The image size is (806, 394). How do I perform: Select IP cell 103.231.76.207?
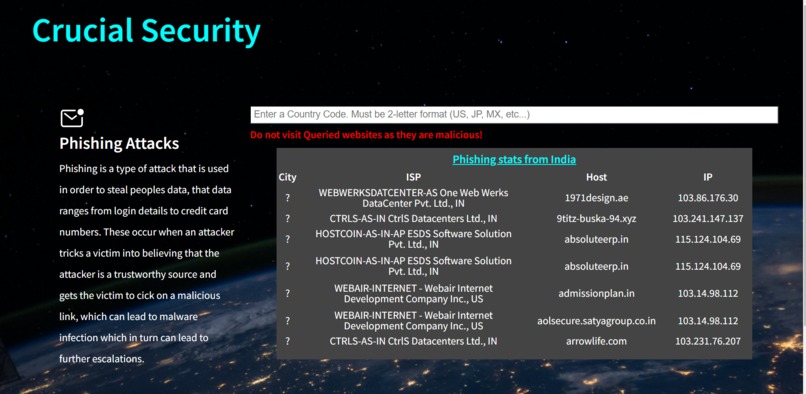click(x=708, y=341)
